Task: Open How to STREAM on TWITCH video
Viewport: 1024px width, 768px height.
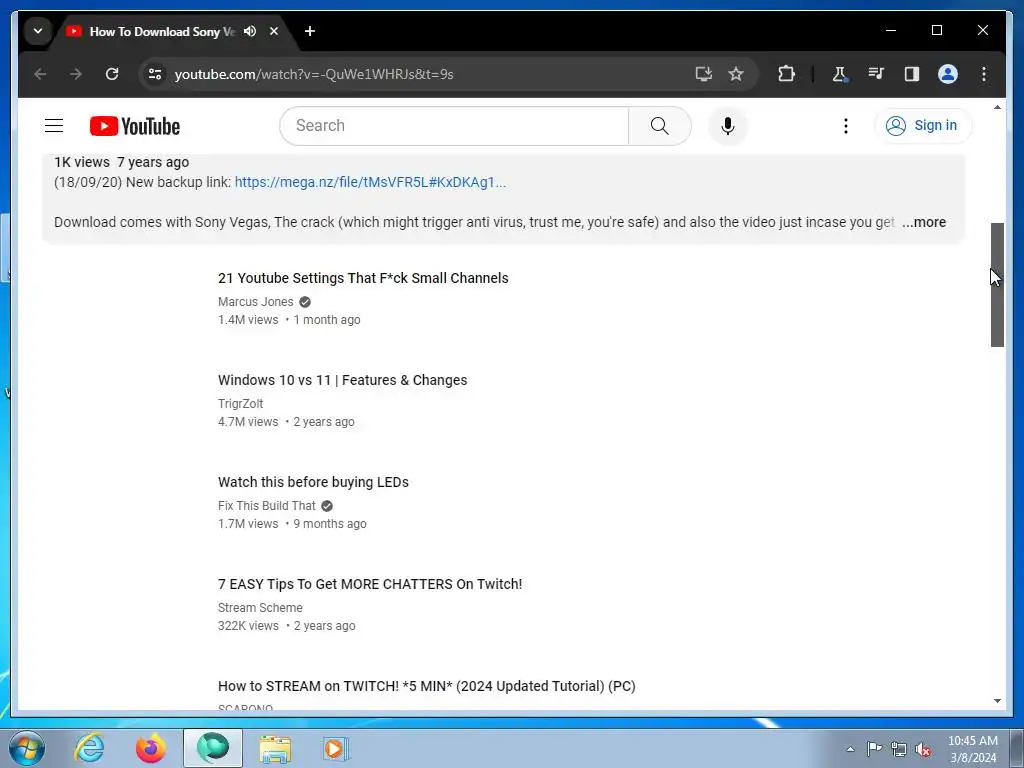Action: point(426,686)
